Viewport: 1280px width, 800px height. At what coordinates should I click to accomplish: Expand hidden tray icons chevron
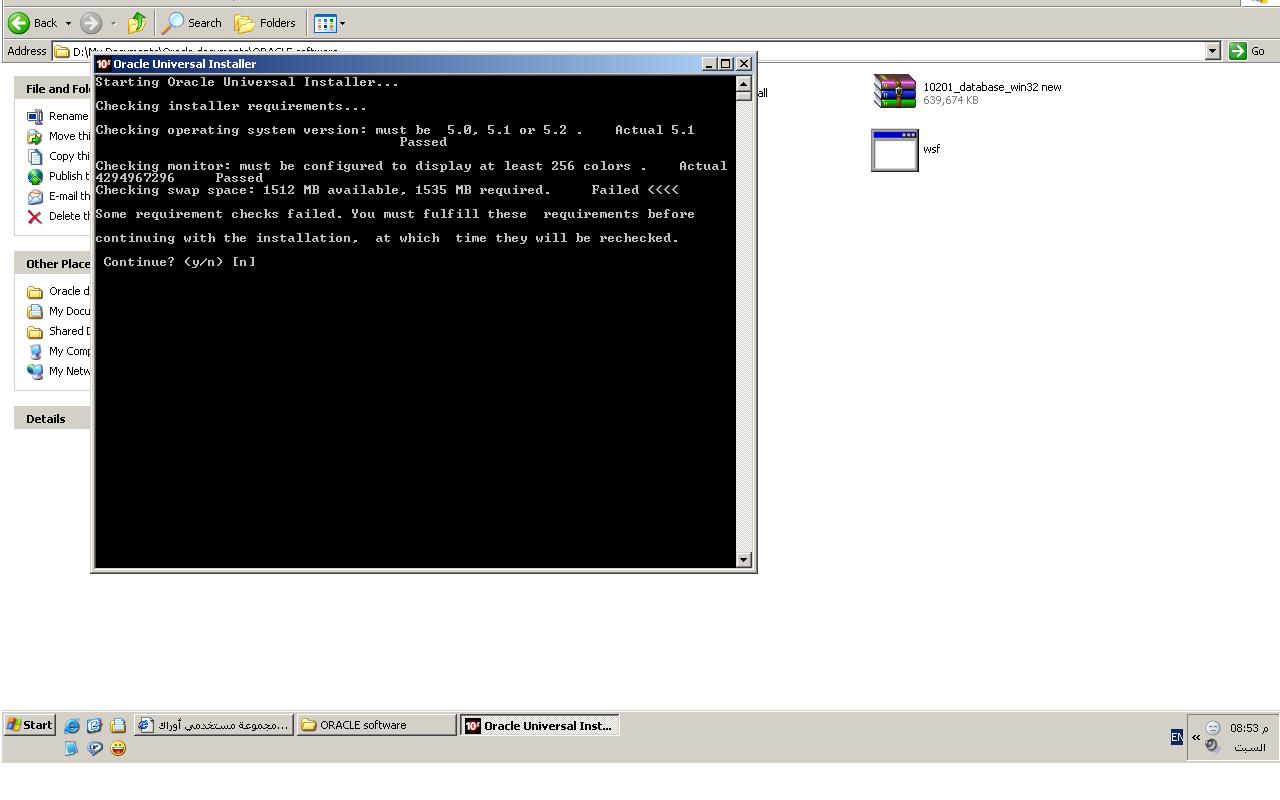[x=1196, y=737]
